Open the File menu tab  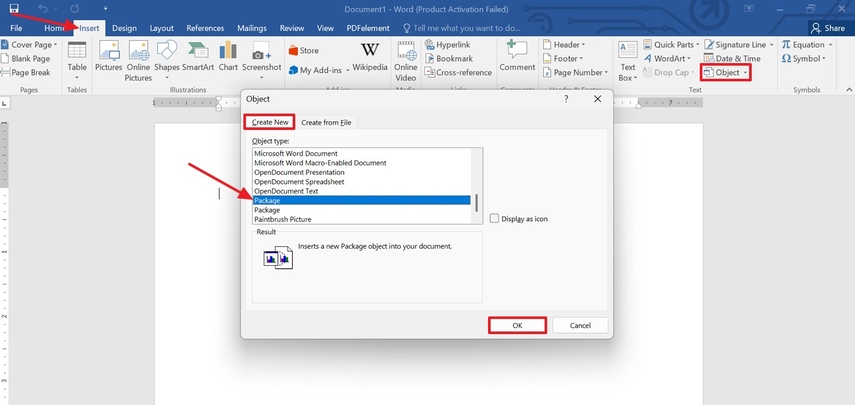pyautogui.click(x=16, y=28)
